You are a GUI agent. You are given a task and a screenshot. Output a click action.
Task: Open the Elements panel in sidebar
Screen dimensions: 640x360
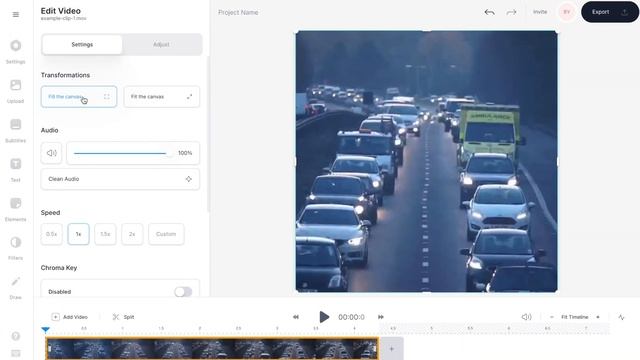pos(16,209)
